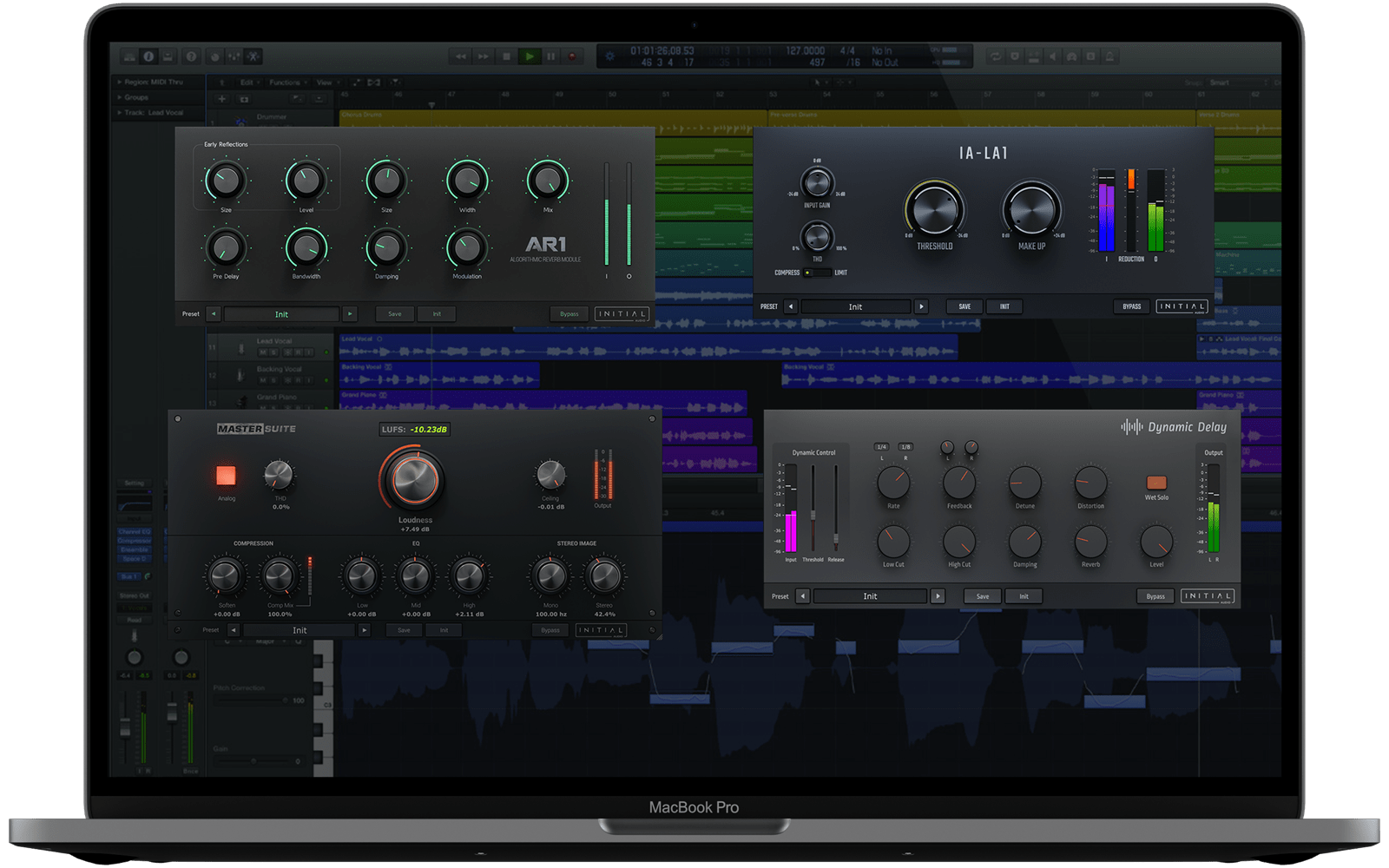Viewport: 1389px width, 868px height.
Task: Select the Lead Vocal track header
Action: [x=272, y=347]
